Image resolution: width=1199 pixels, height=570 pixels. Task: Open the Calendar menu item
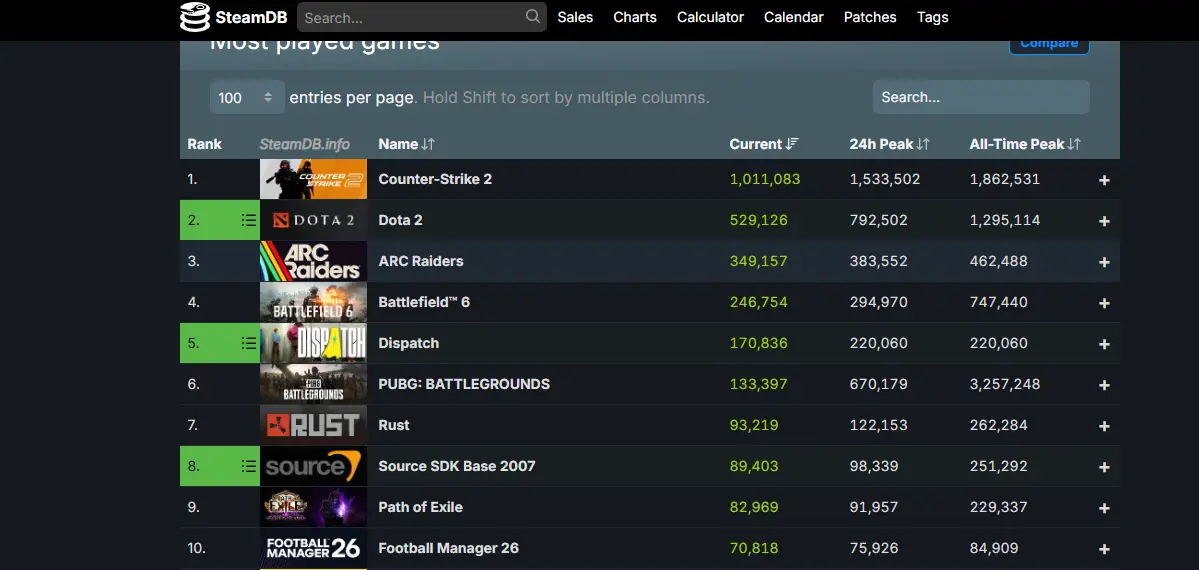click(x=794, y=17)
